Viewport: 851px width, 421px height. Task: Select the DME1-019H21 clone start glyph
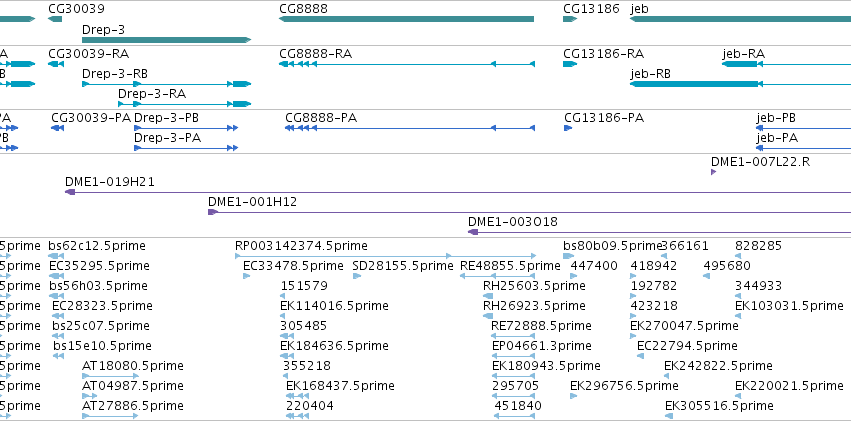(x=70, y=192)
